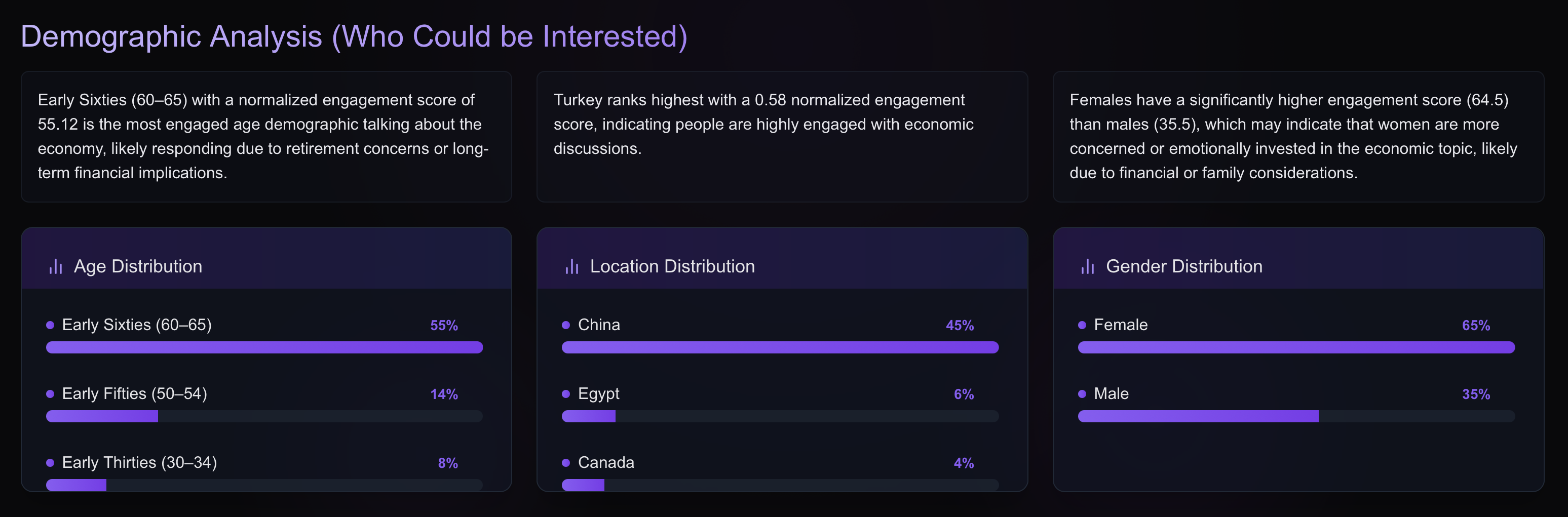Click the 55% label for Early Sixties
Screen dimensions: 1568x517
click(443, 326)
